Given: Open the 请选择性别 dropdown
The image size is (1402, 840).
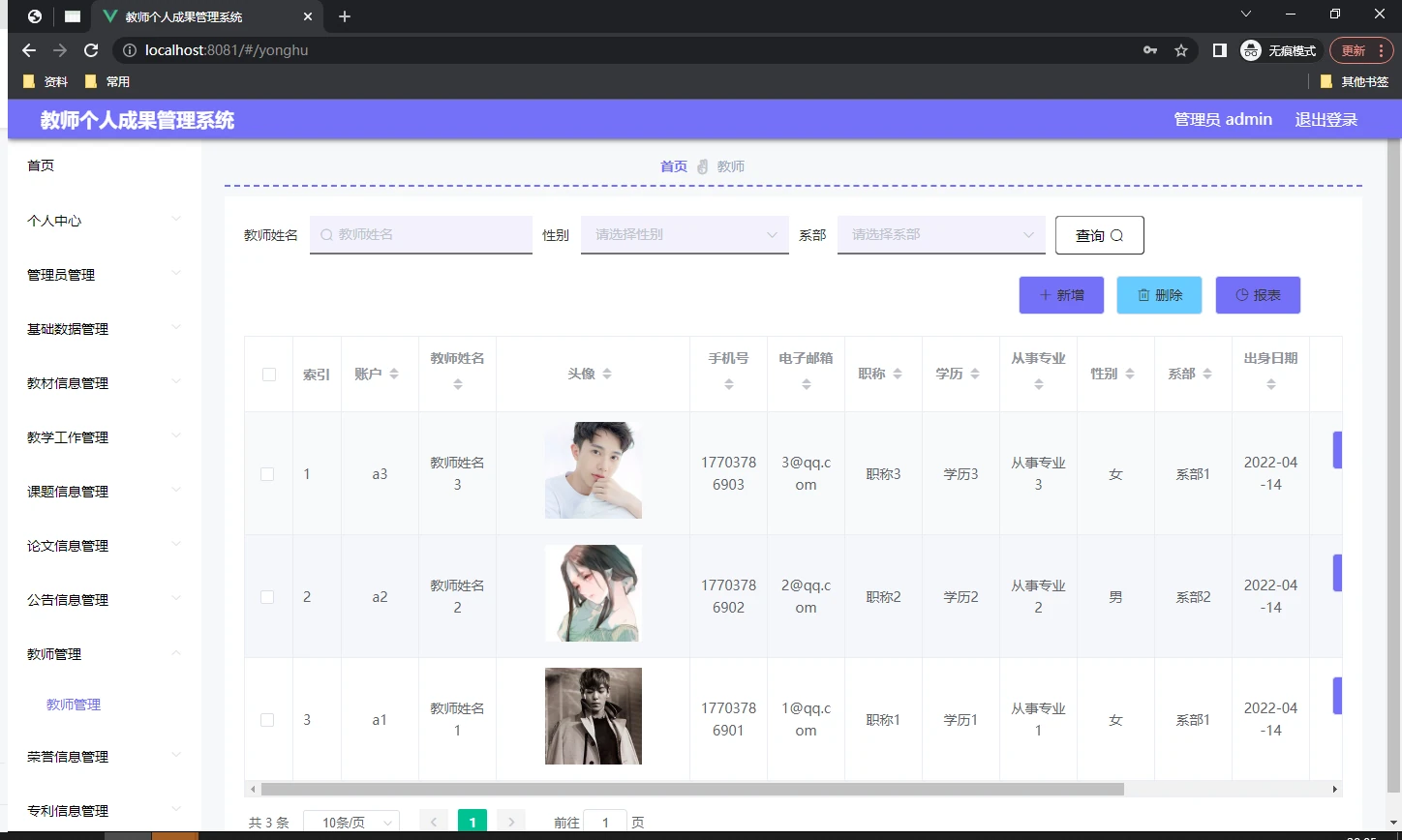Looking at the screenshot, I should (685, 234).
